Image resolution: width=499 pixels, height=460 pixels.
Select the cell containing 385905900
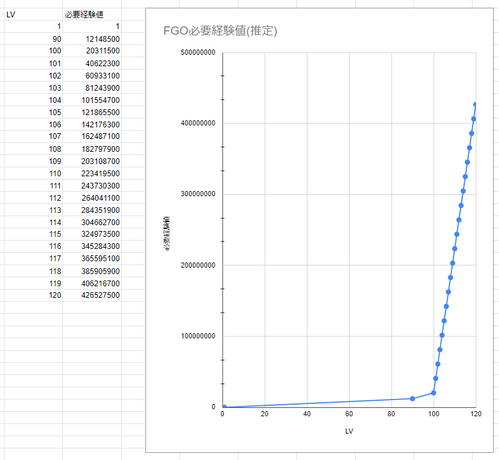click(x=92, y=271)
